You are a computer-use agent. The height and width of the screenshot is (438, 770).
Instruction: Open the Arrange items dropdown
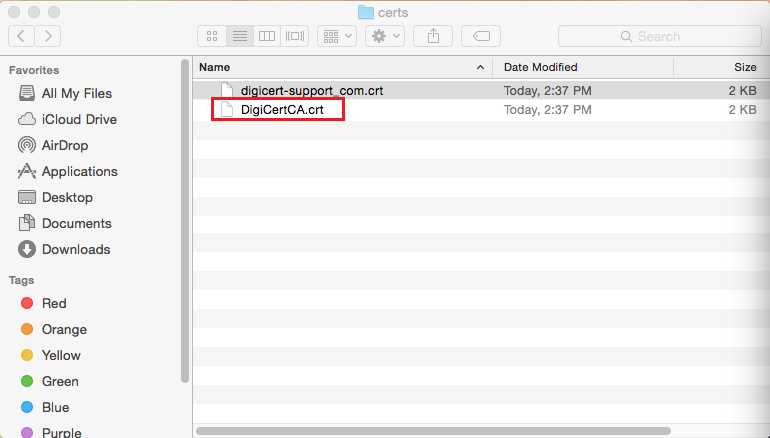point(336,36)
